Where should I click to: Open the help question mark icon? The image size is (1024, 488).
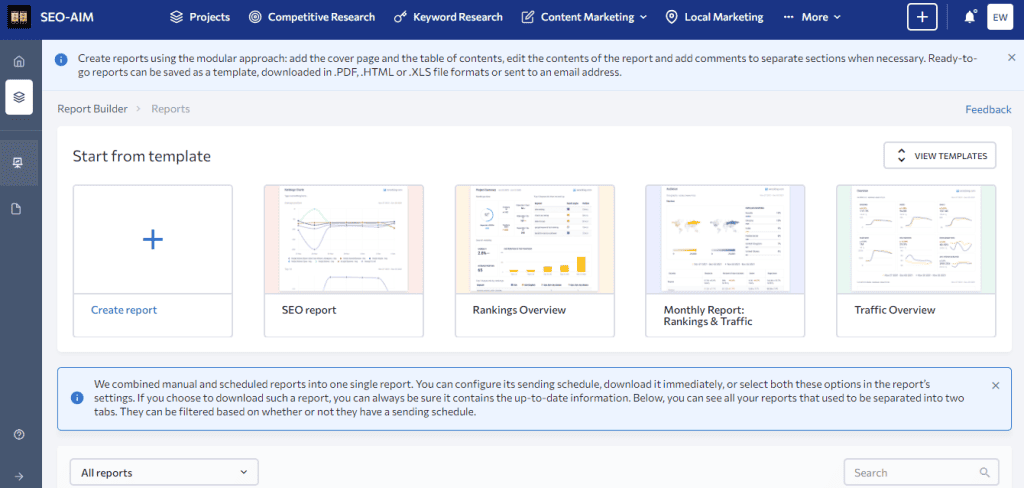pos(19,434)
